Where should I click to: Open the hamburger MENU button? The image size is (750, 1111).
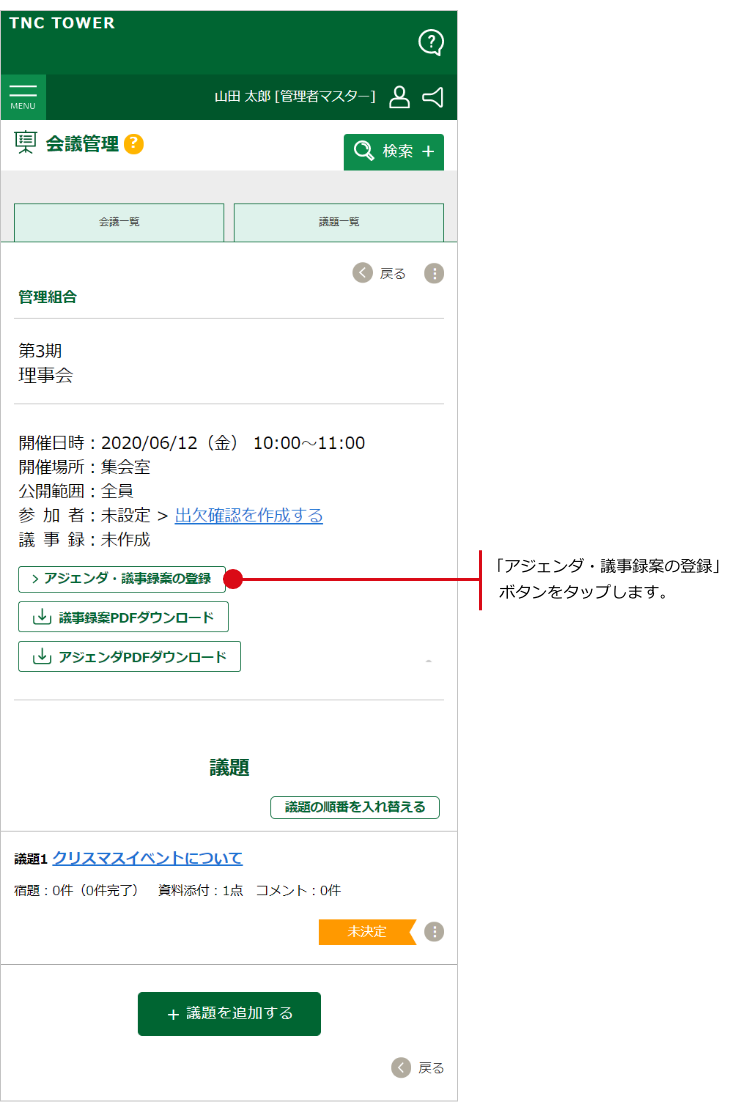point(23,97)
